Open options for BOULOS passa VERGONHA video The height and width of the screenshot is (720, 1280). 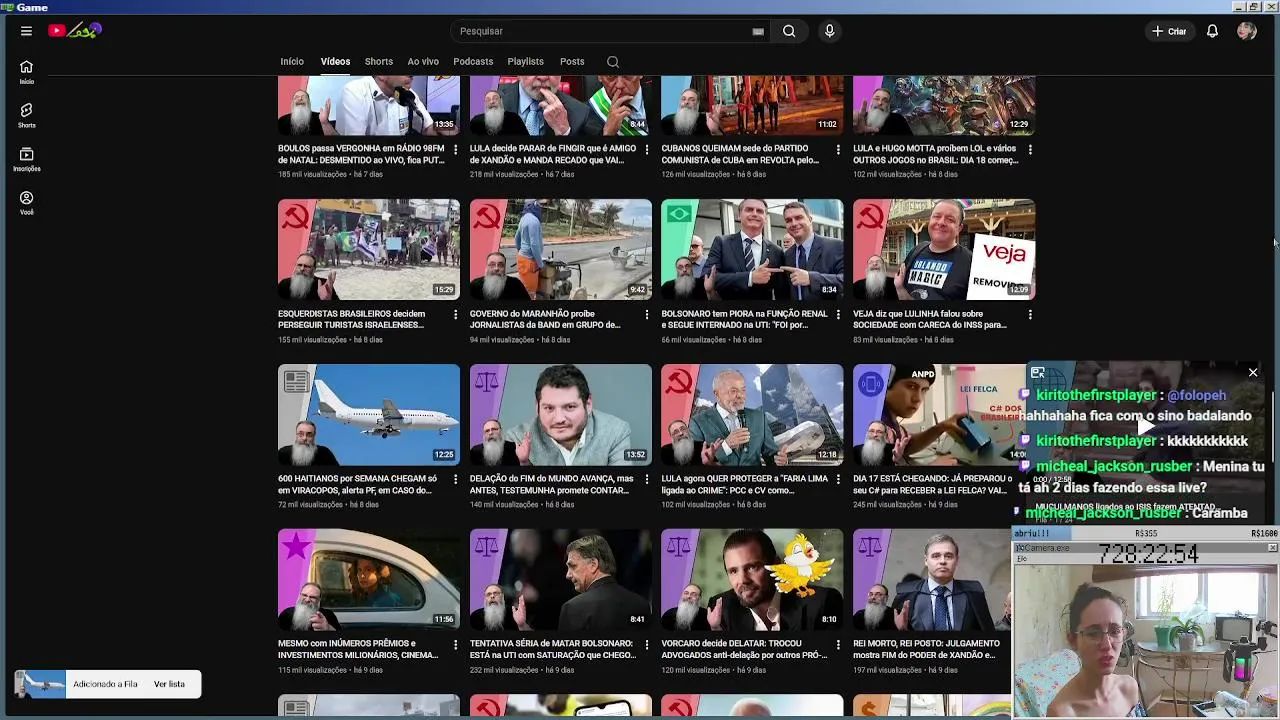455,149
